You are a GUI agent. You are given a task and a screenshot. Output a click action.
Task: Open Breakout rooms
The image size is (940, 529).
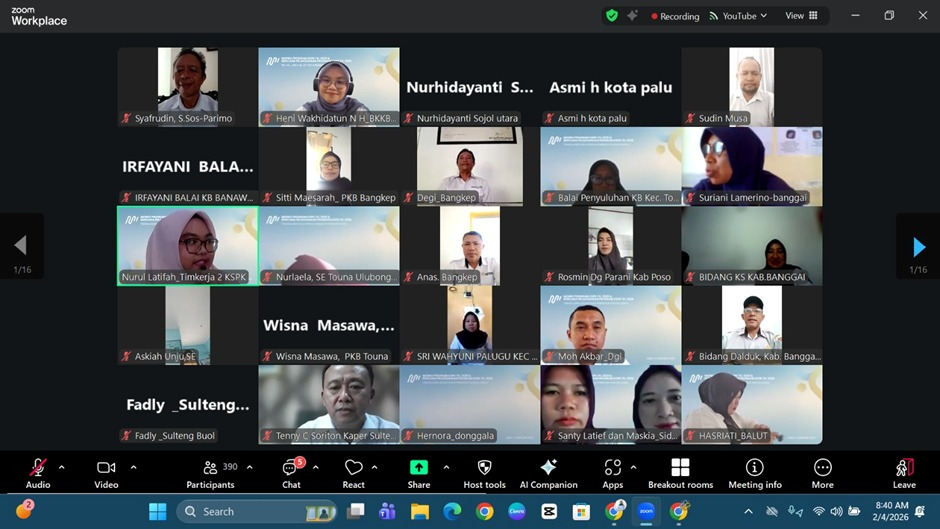680,473
